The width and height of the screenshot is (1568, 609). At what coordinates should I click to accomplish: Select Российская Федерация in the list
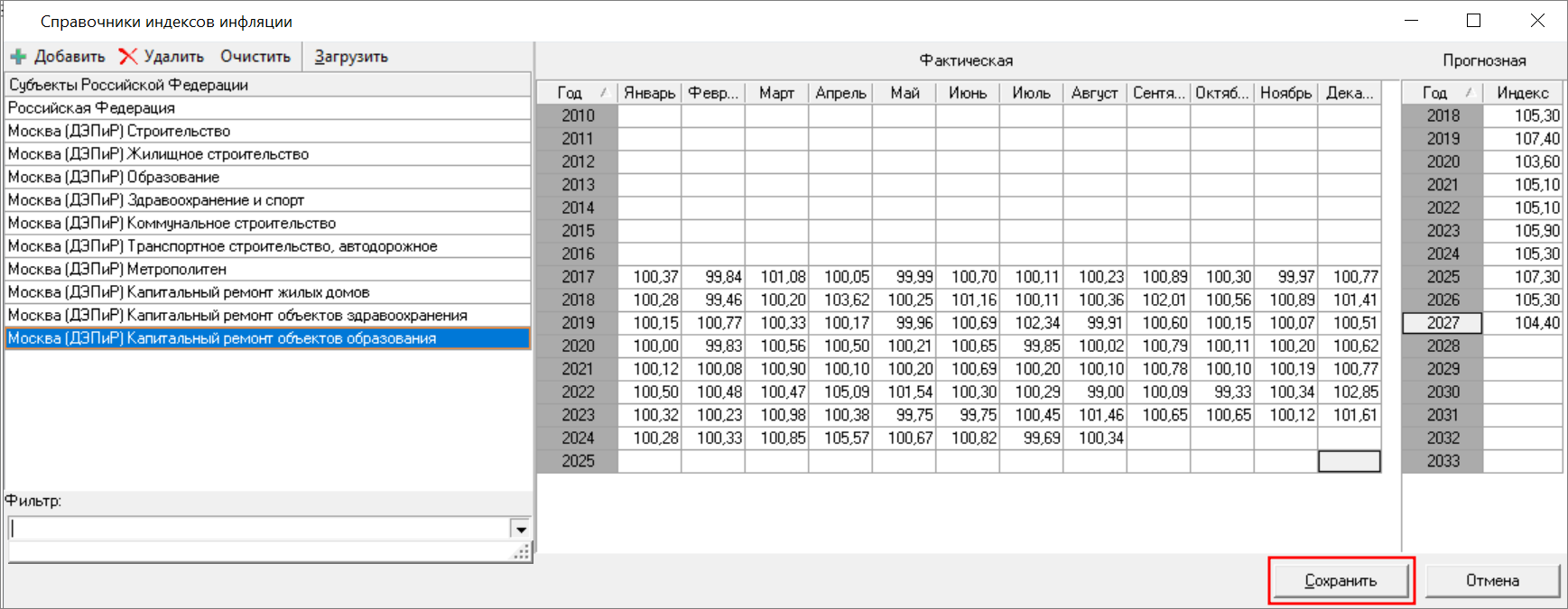point(91,107)
